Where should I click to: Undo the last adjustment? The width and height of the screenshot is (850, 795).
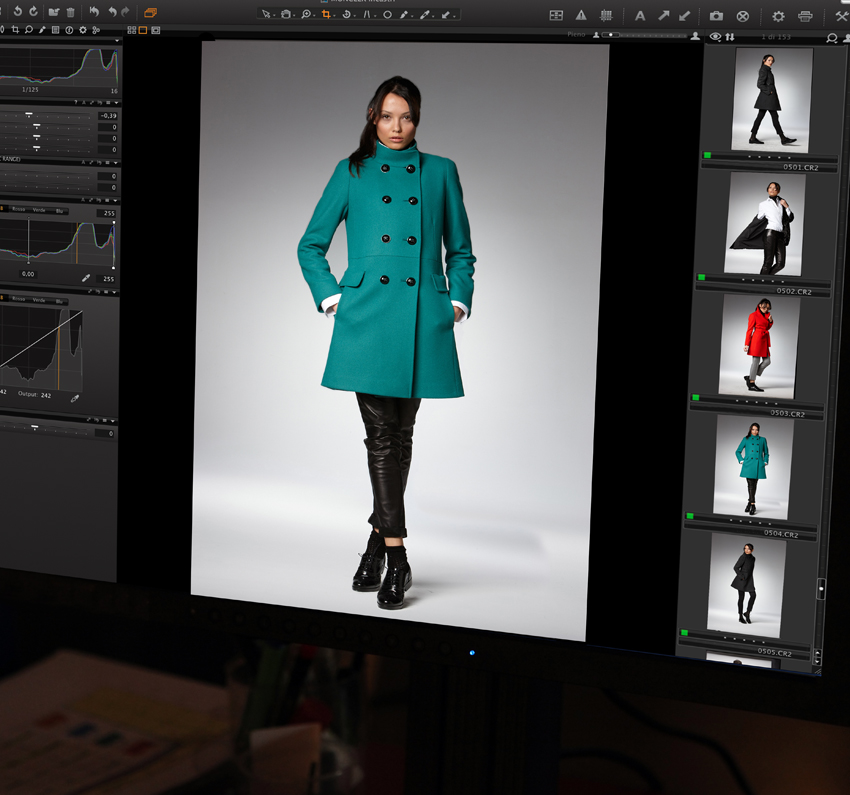pos(112,11)
